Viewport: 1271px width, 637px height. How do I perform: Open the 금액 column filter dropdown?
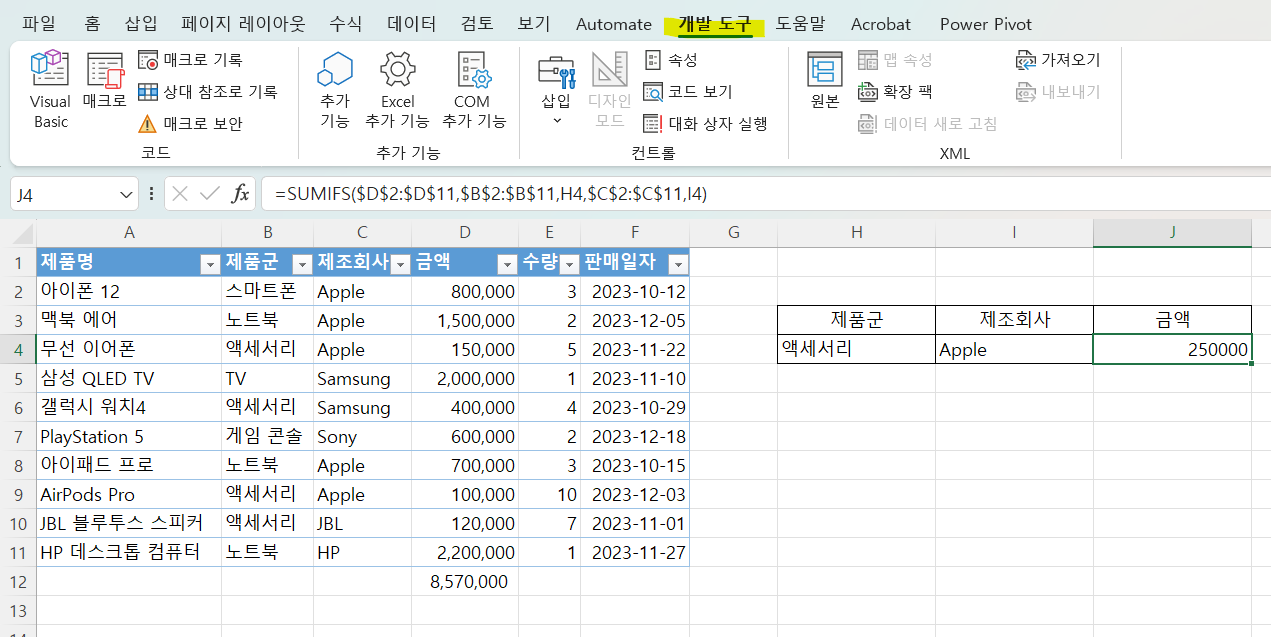pyautogui.click(x=506, y=264)
